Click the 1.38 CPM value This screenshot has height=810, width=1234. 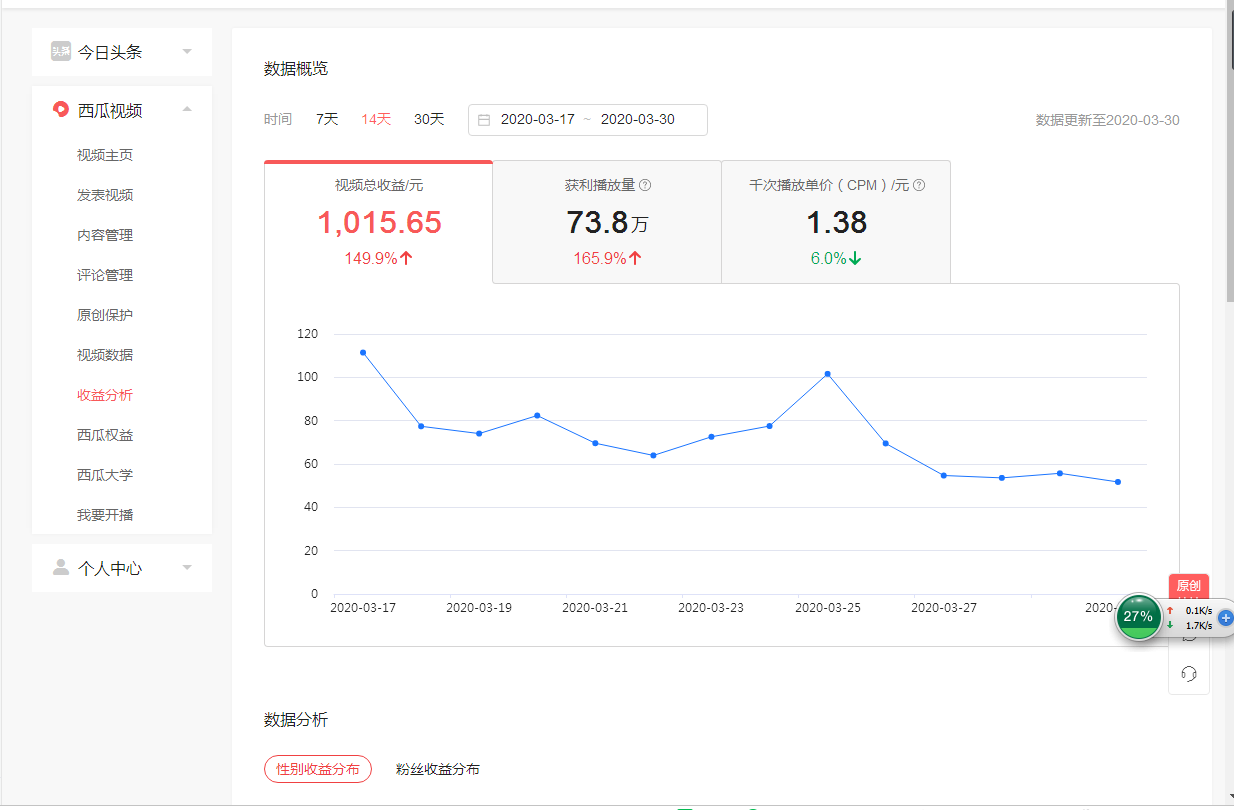pos(837,222)
